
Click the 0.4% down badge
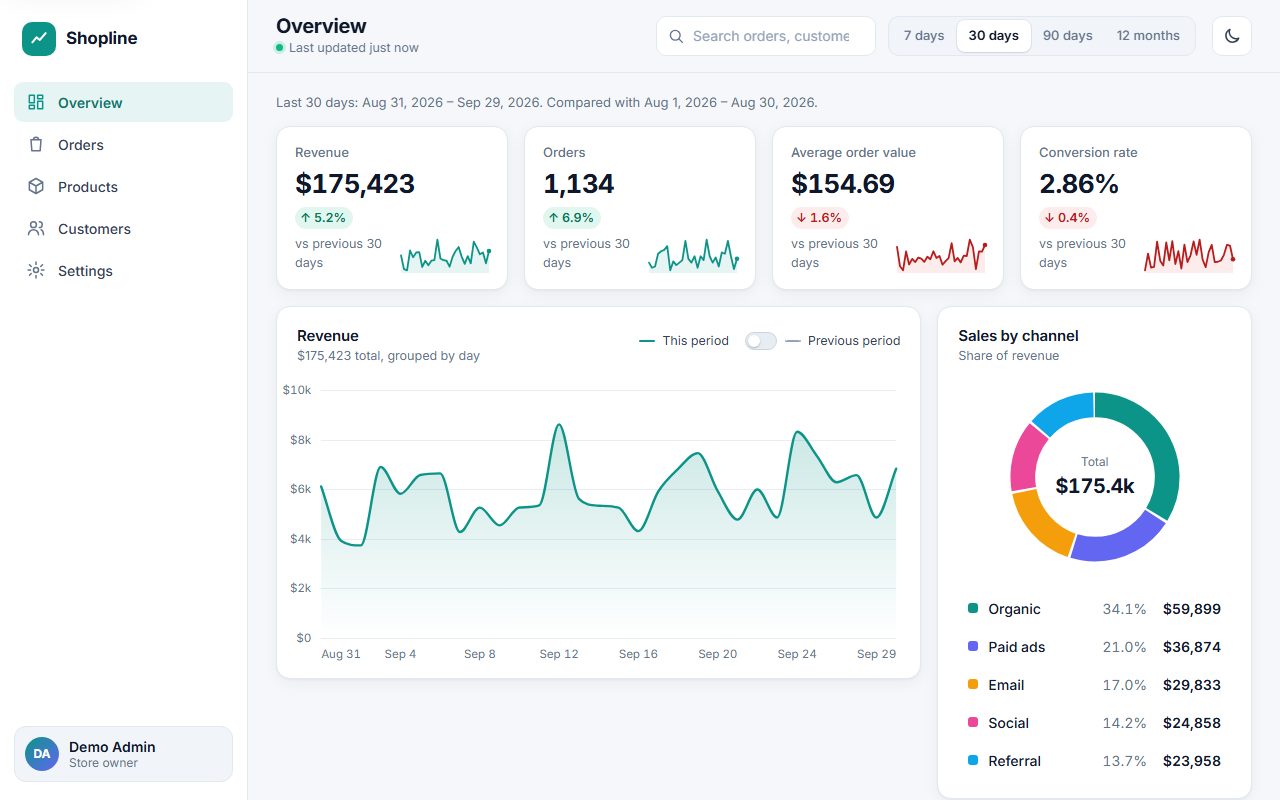(x=1068, y=218)
